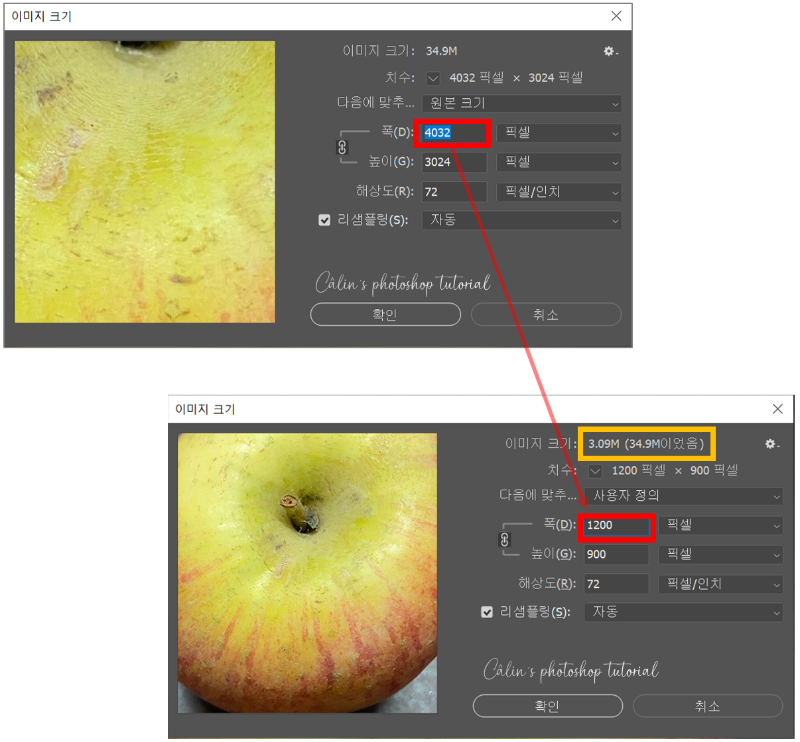Image resolution: width=800 pixels, height=742 pixels.
Task: Click the 3.09M (34.9M이었음) size text
Action: tap(646, 444)
